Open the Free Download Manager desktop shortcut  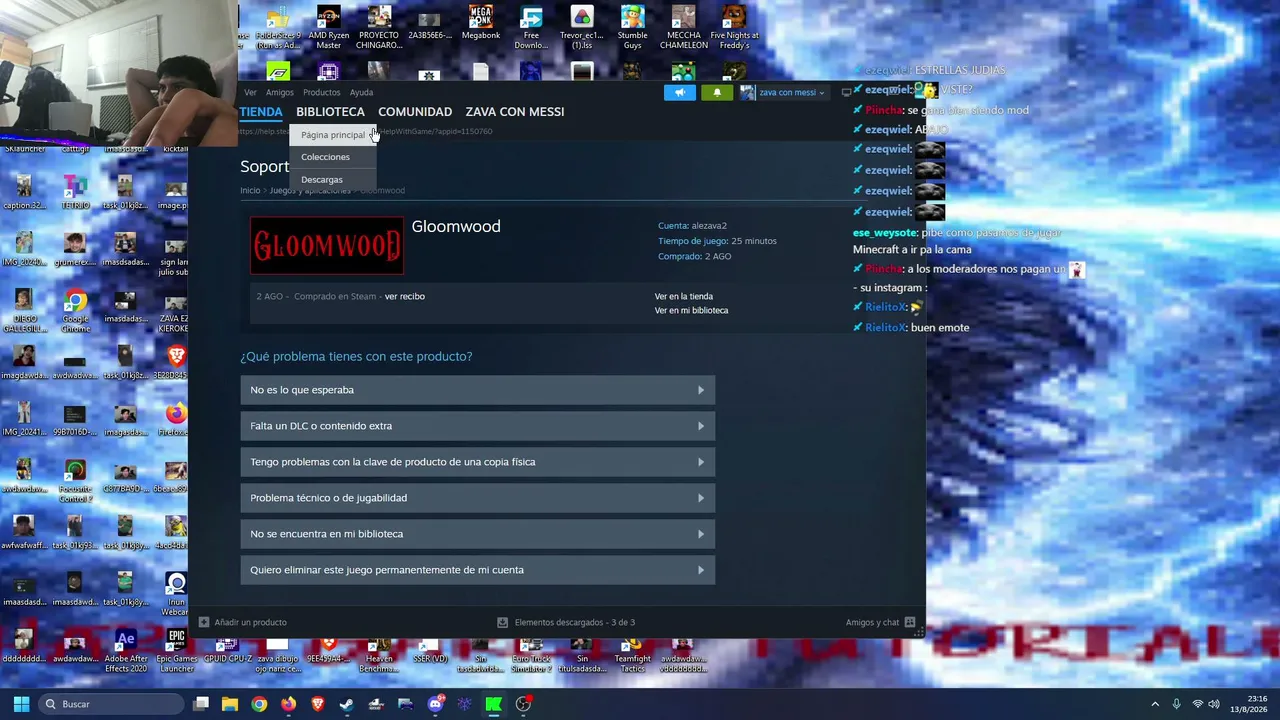(x=531, y=27)
